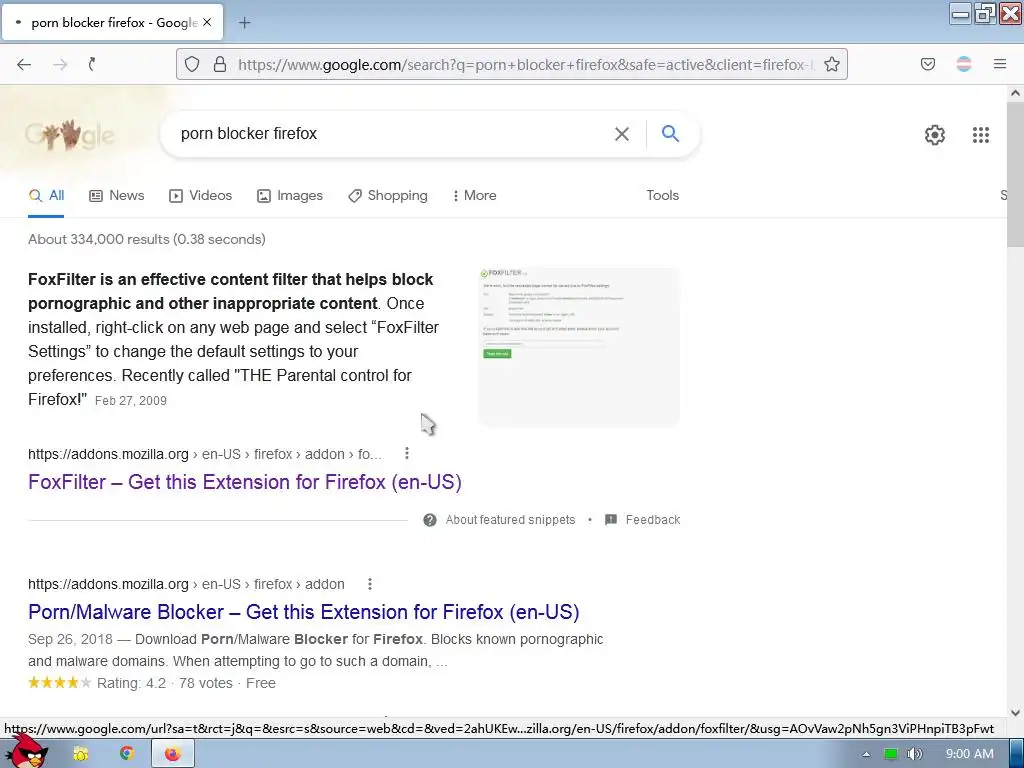Open volume control in system tray
Image resolution: width=1024 pixels, height=768 pixels.
915,754
